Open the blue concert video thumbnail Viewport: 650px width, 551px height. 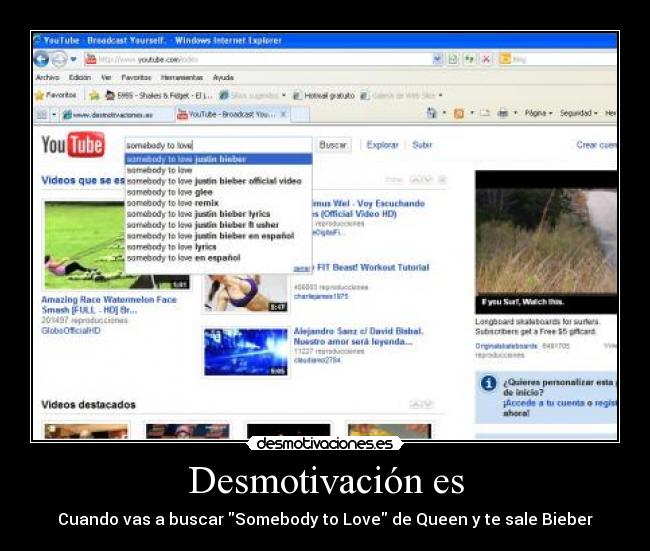tap(246, 352)
